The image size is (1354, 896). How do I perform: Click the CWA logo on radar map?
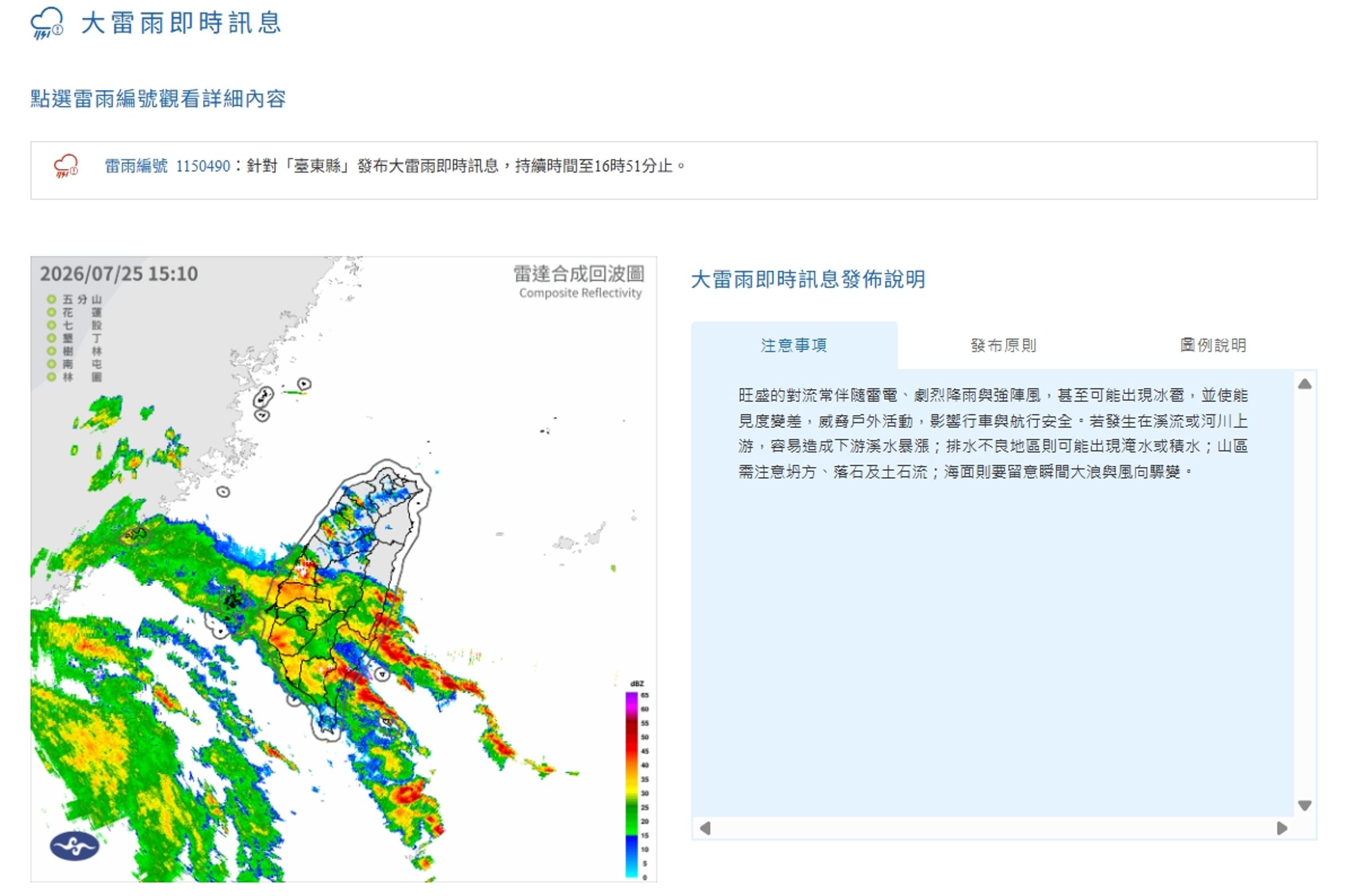tap(74, 846)
